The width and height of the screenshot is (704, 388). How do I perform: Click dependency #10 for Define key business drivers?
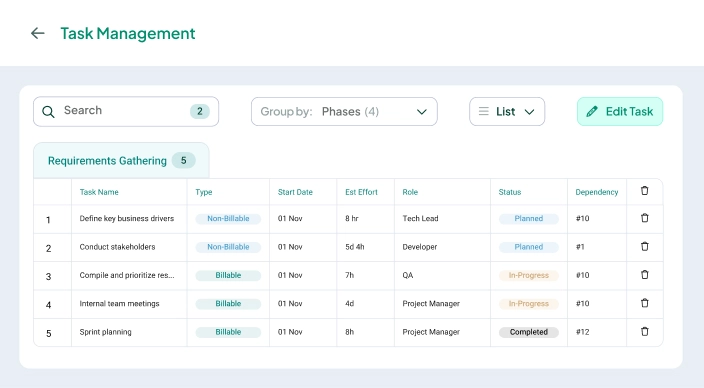582,219
